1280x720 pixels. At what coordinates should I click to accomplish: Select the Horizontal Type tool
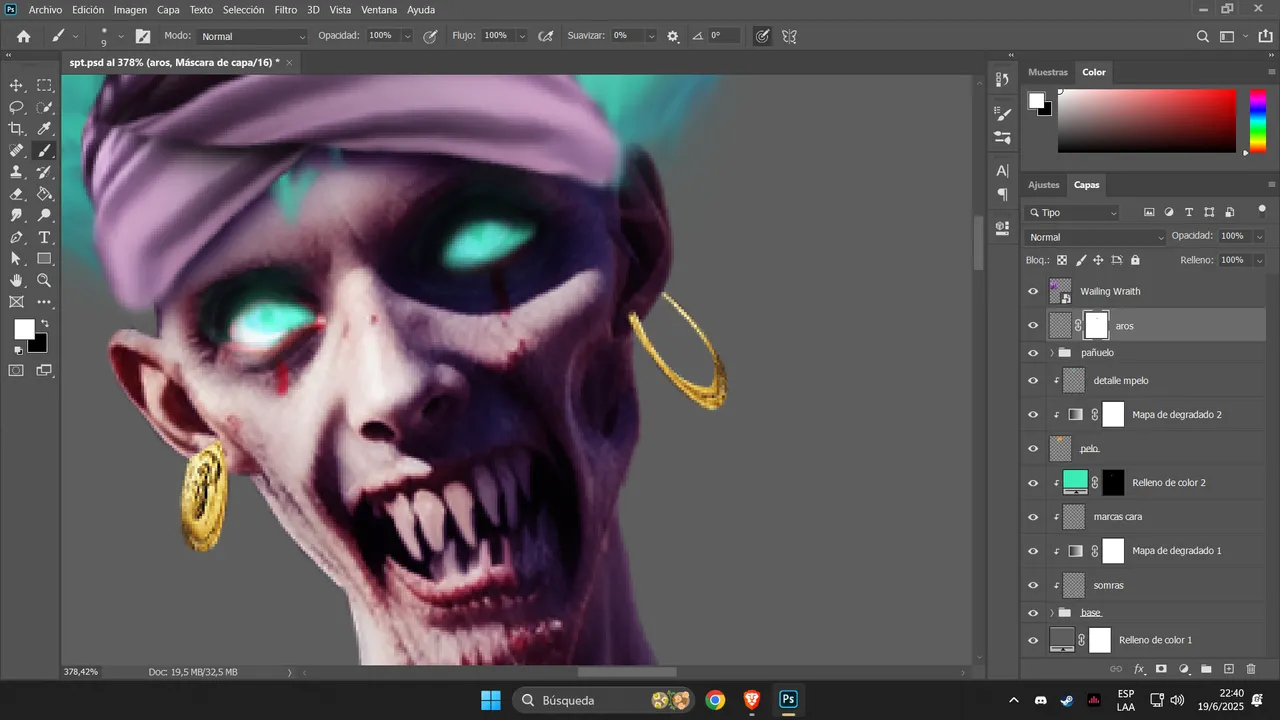[x=45, y=237]
